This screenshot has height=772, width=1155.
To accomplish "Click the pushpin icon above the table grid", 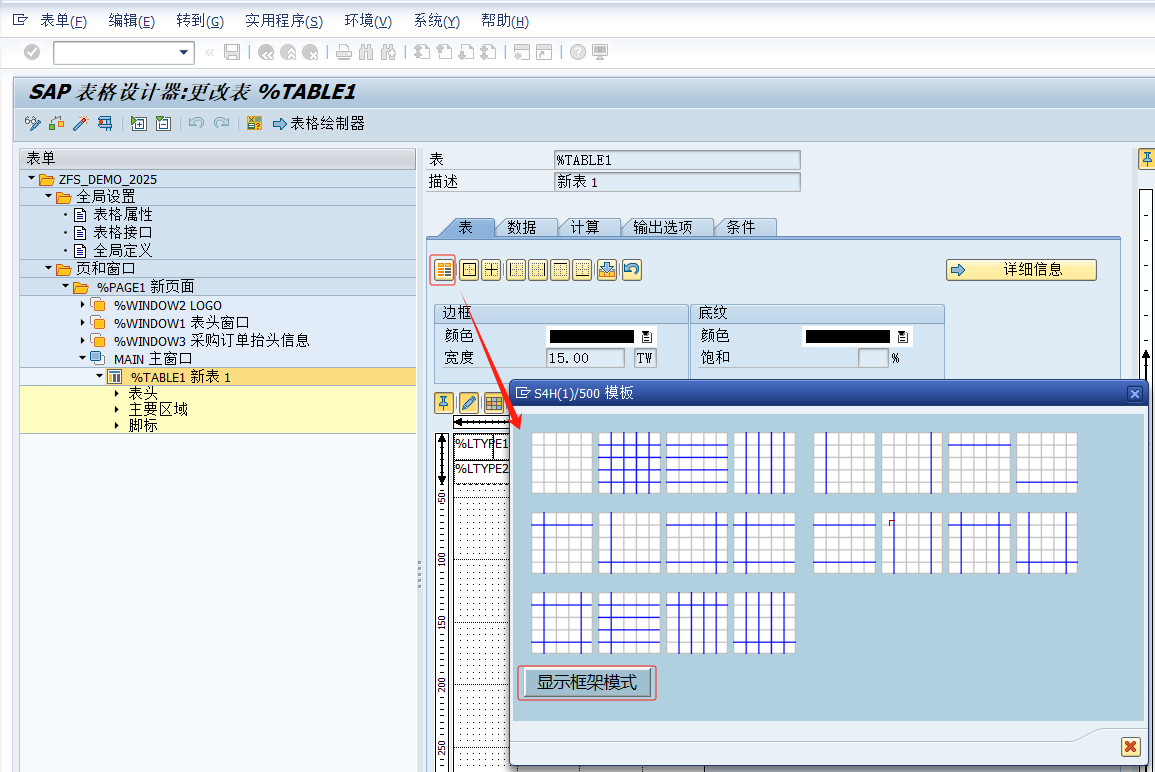I will click(443, 402).
